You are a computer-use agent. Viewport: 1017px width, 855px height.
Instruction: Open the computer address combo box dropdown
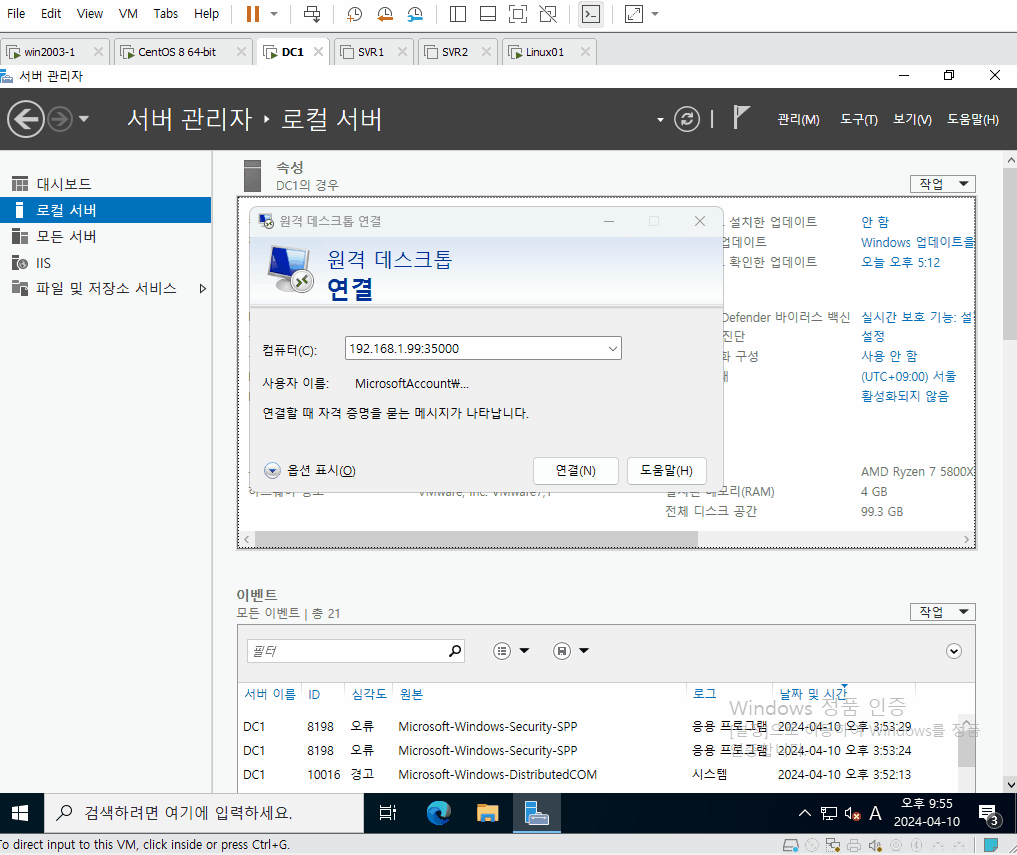(x=612, y=348)
